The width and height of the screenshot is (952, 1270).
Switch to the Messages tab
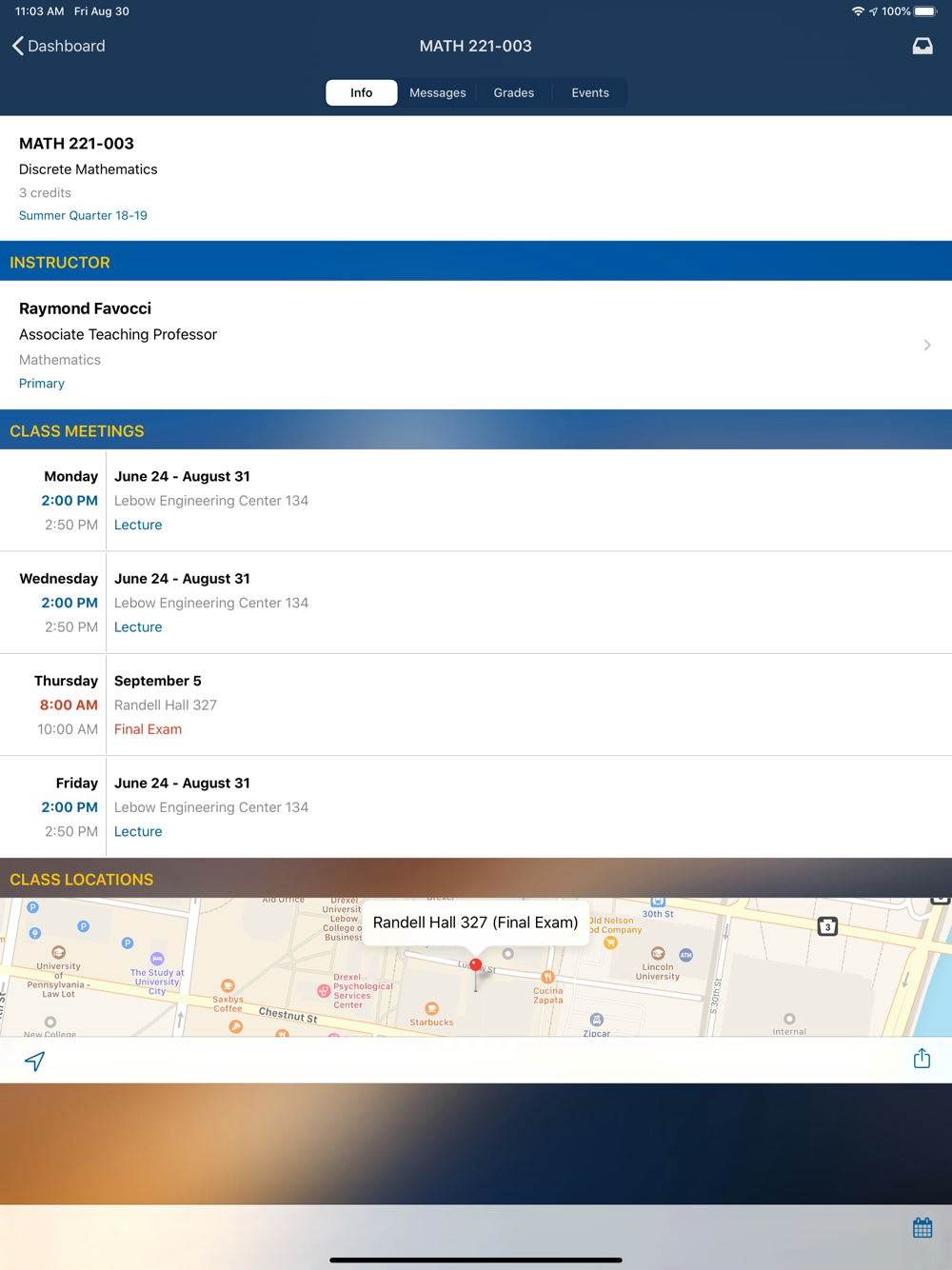(438, 92)
